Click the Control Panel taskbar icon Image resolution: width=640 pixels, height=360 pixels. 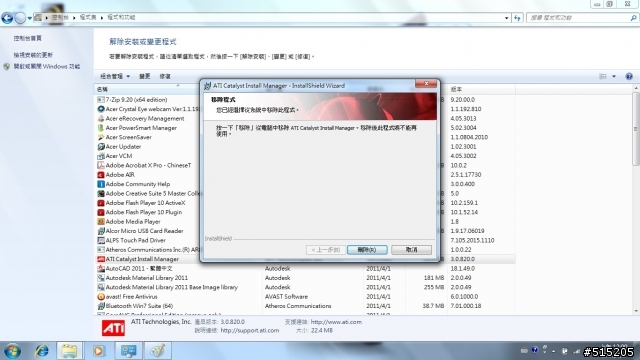coord(128,351)
